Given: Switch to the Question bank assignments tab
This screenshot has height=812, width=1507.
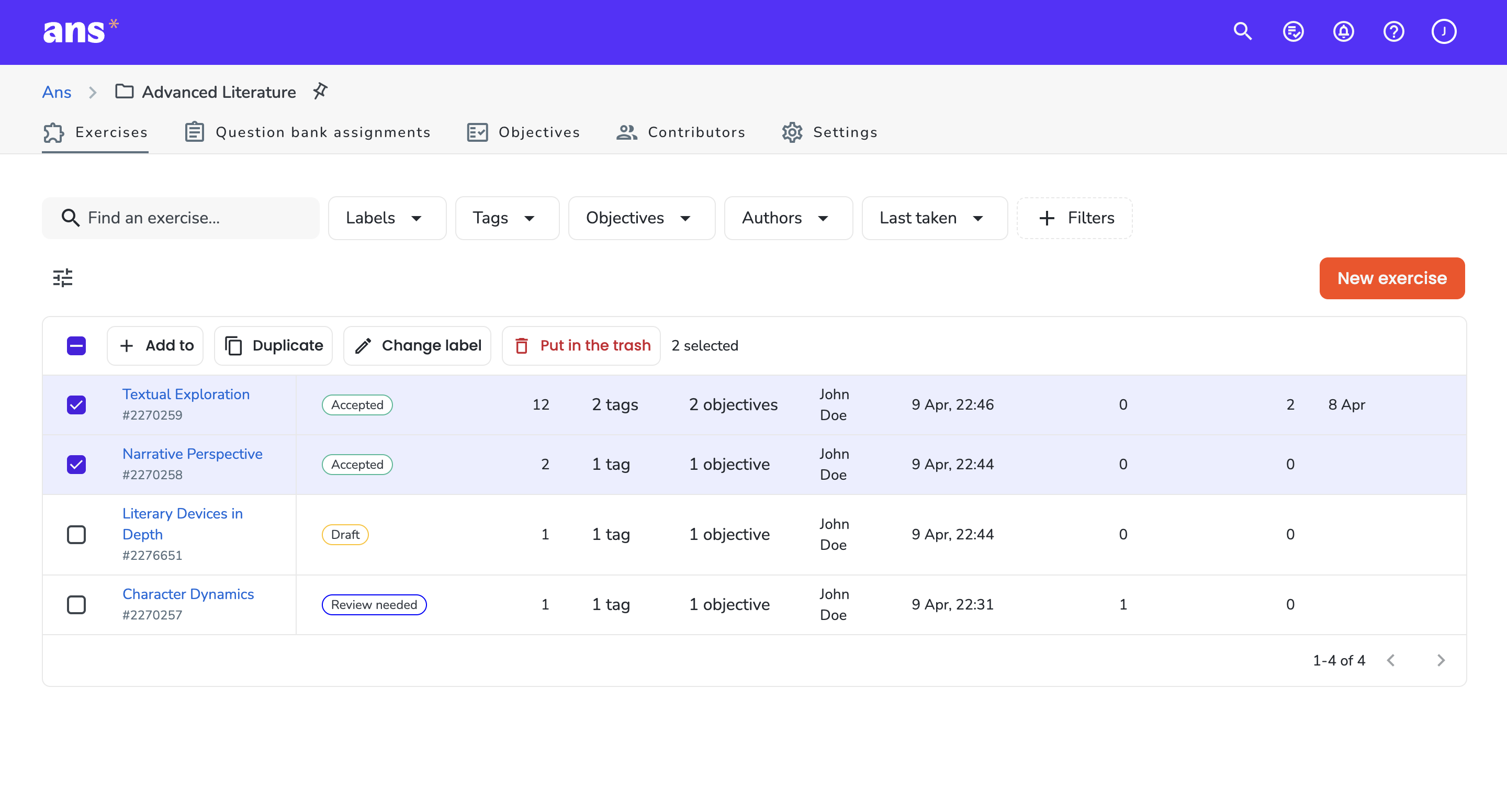Looking at the screenshot, I should pyautogui.click(x=308, y=132).
